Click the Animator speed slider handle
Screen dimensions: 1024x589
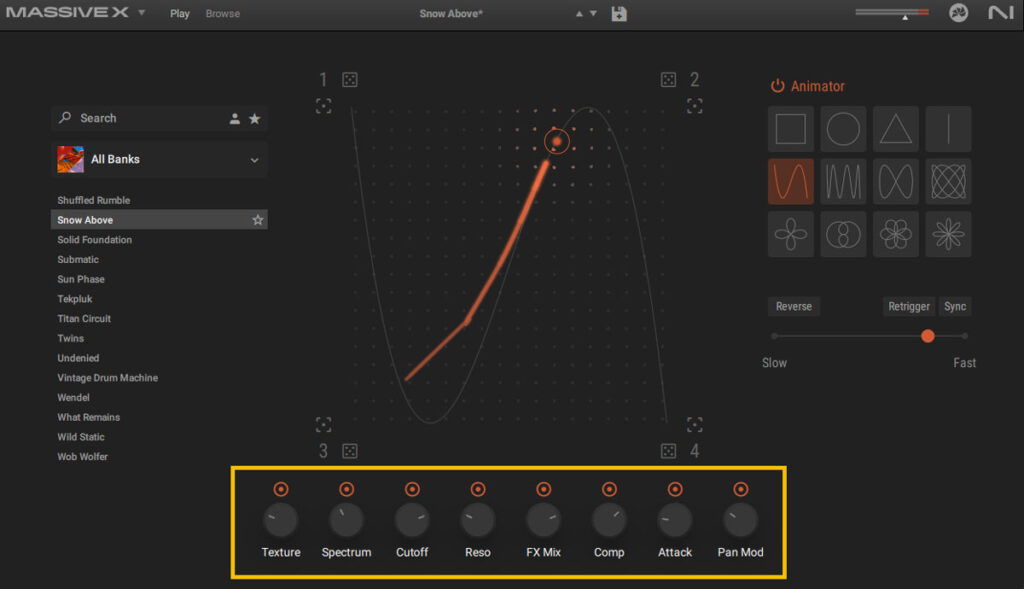click(927, 336)
